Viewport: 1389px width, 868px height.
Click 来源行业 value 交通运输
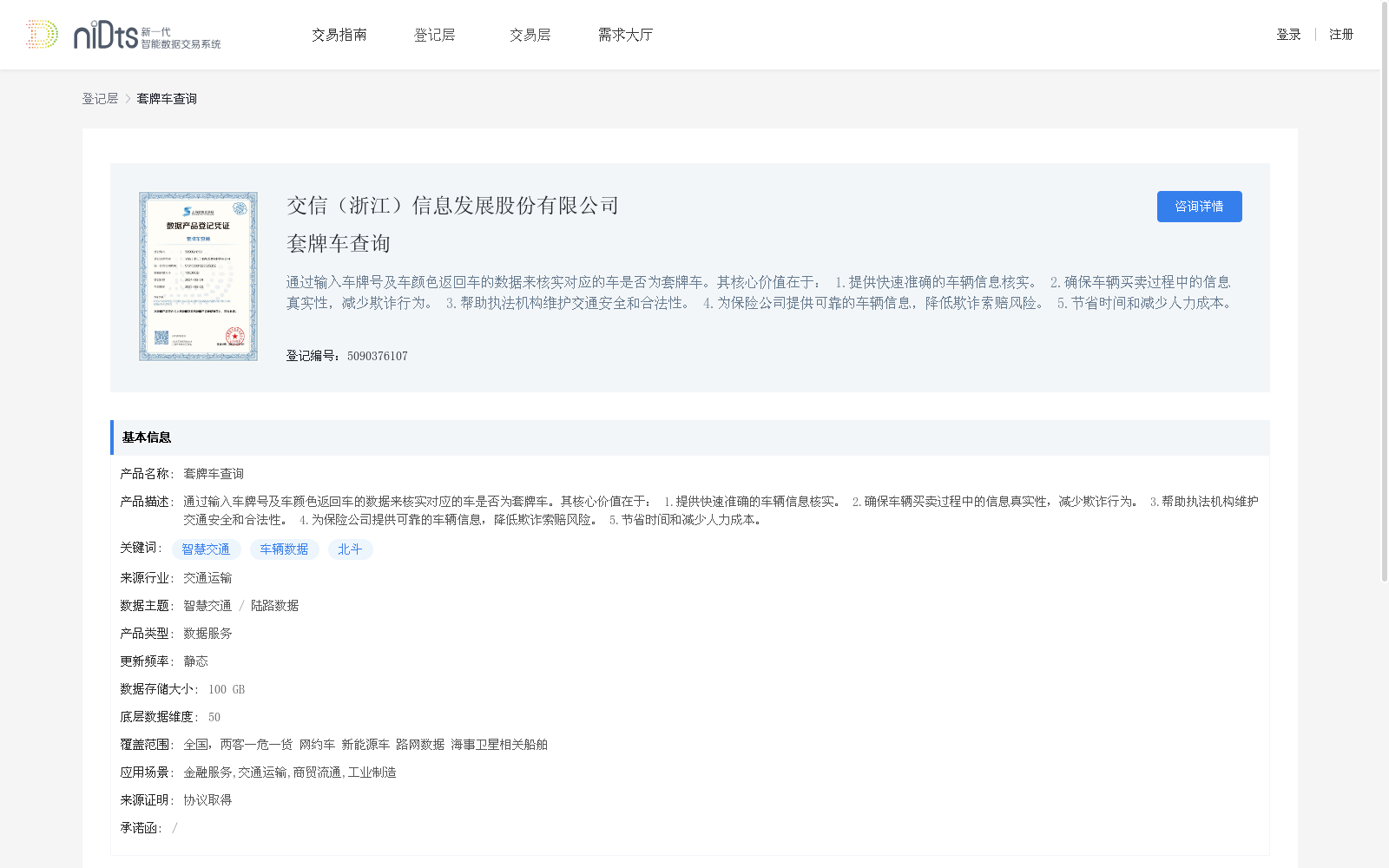pos(207,578)
